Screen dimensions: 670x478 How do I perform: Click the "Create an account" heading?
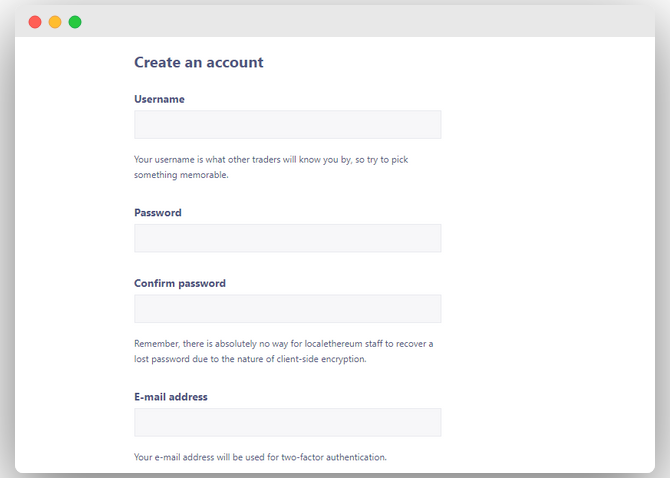(199, 62)
